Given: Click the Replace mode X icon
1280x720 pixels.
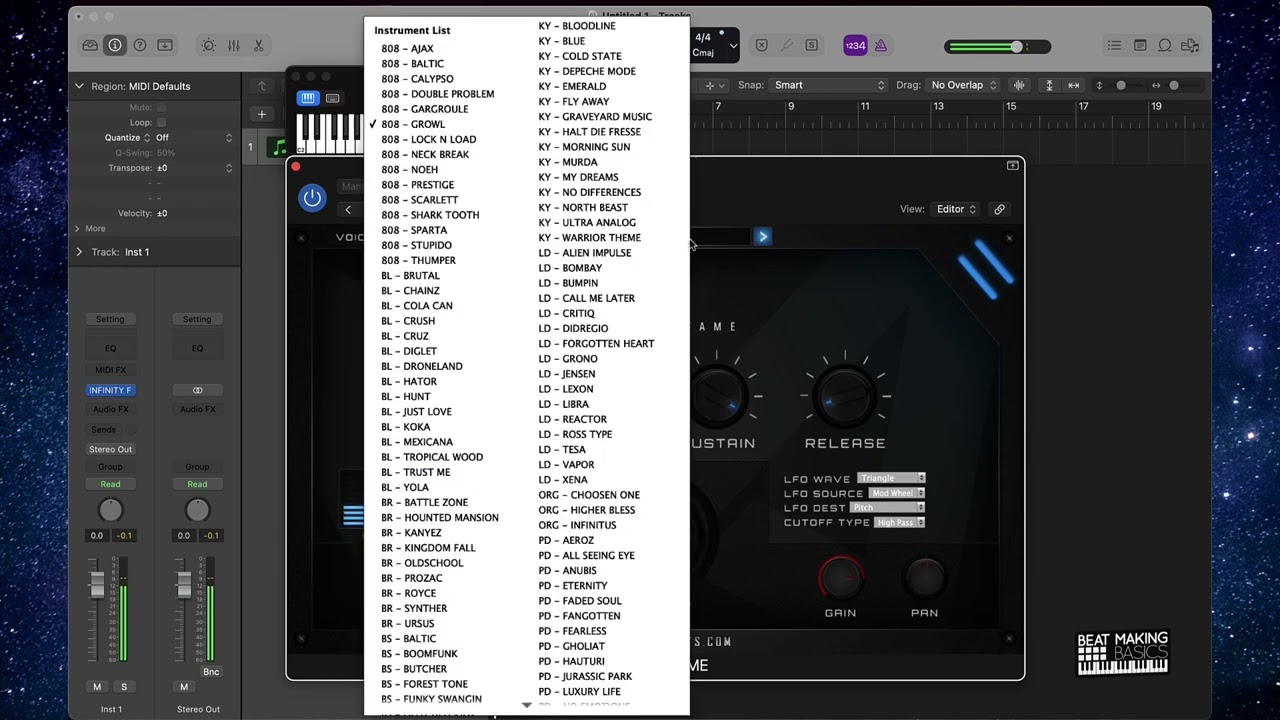Looking at the screenshot, I should coord(762,45).
